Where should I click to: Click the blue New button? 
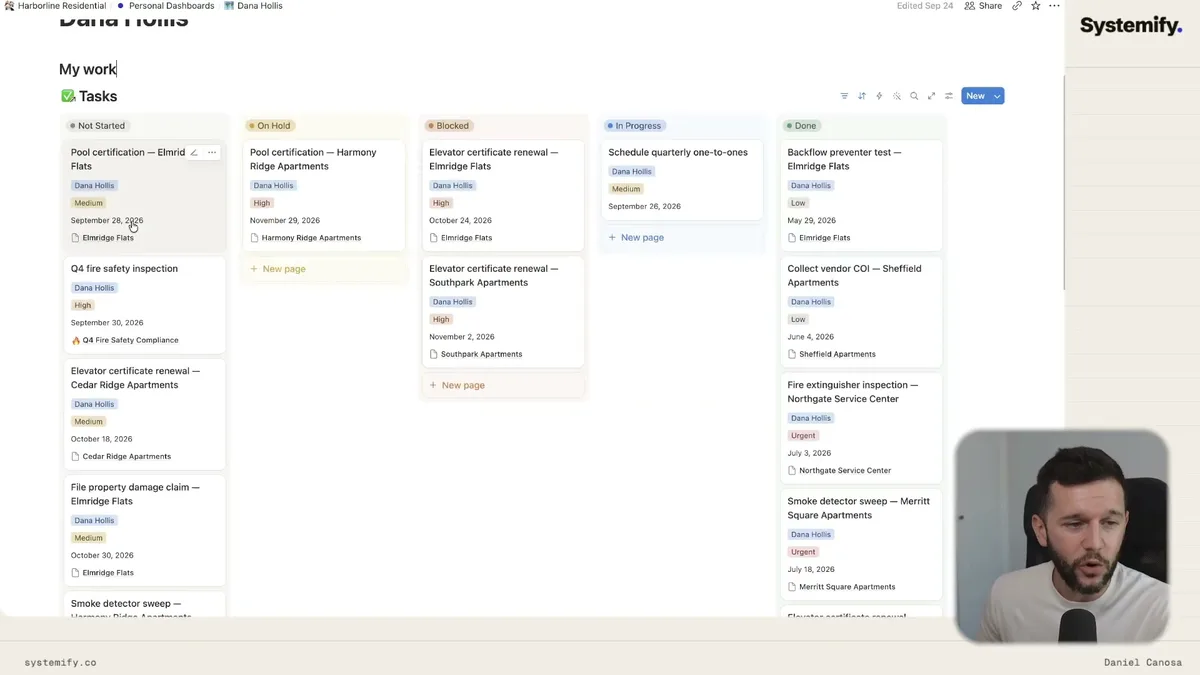tap(975, 96)
